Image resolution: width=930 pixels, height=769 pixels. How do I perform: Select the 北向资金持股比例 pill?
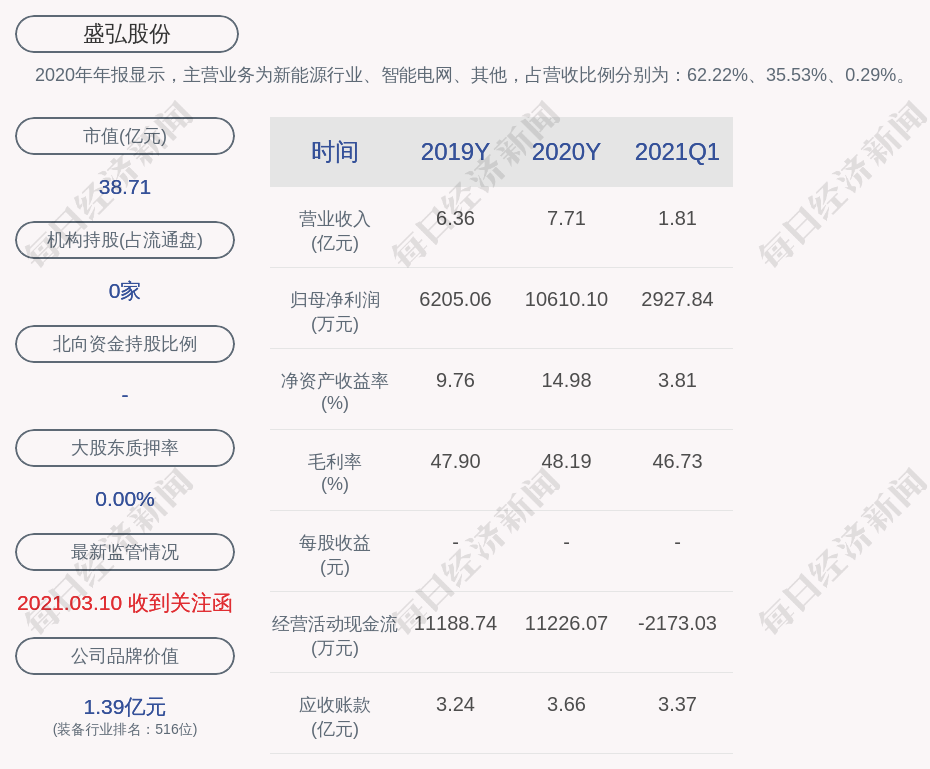[125, 344]
